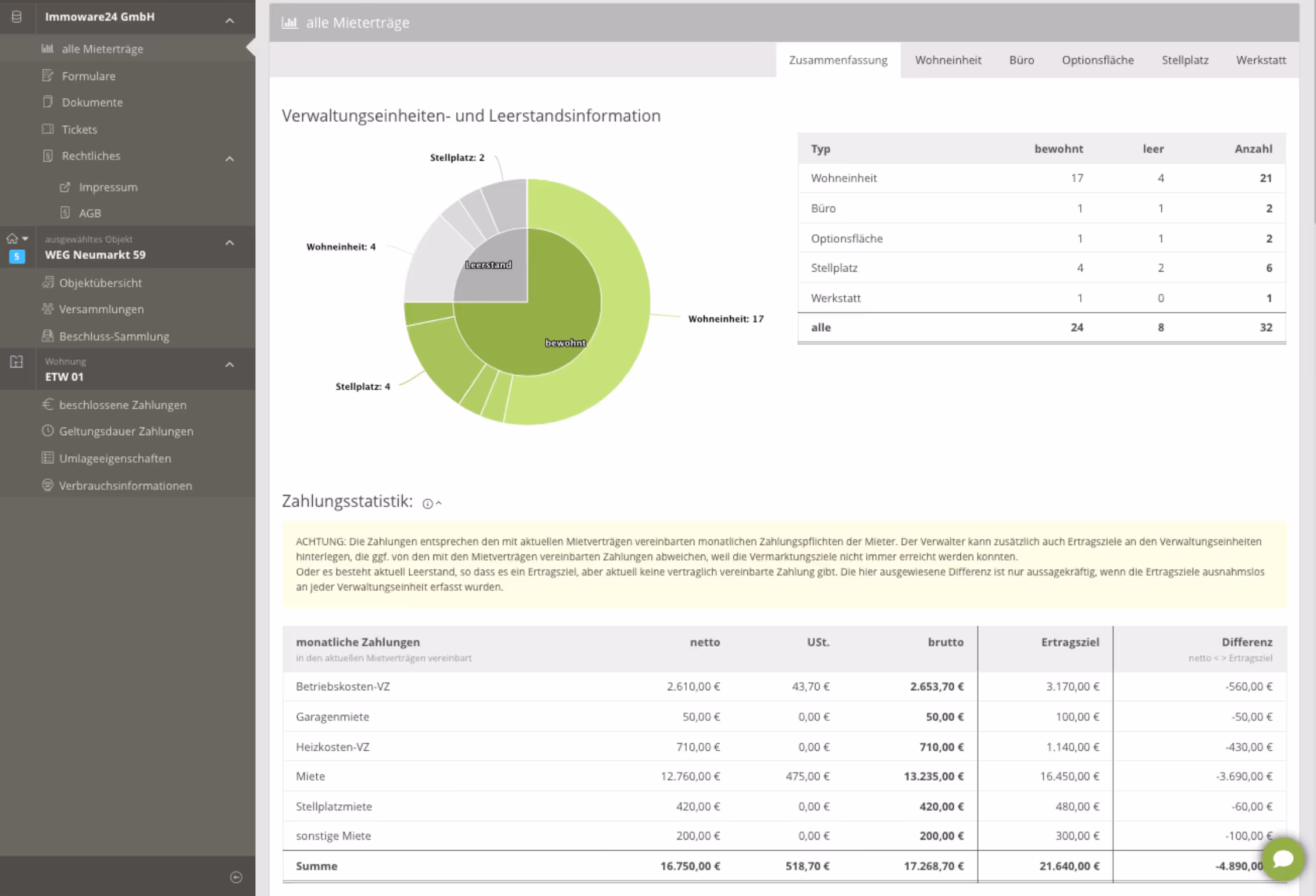
Task: Open Geltungsdauer Zahlungen page
Action: point(126,431)
